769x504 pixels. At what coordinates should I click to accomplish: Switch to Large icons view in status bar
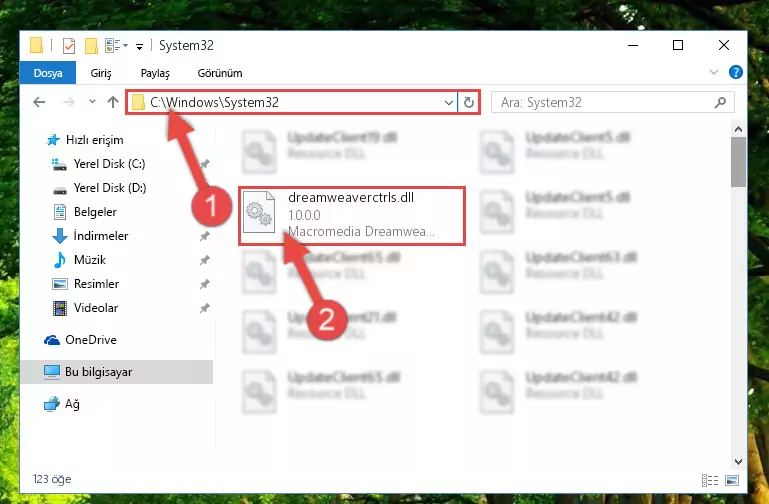[732, 480]
